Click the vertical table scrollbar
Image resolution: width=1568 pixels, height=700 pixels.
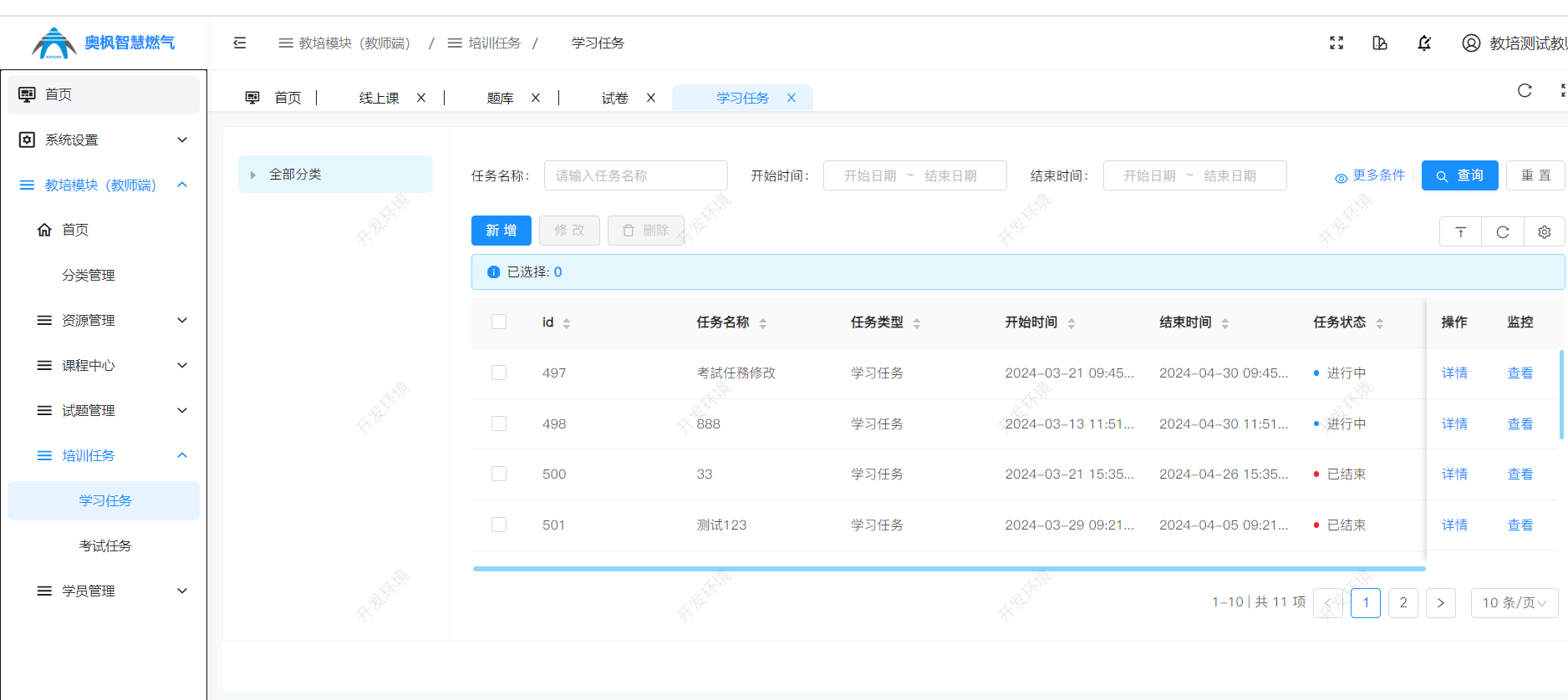click(1561, 395)
